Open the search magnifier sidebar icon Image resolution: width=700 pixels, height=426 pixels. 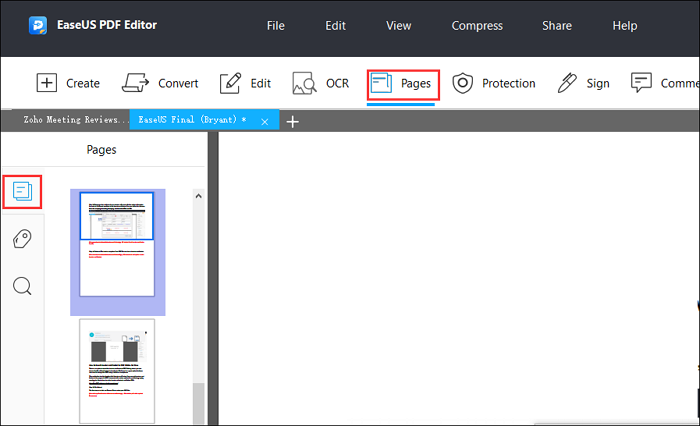click(x=22, y=286)
